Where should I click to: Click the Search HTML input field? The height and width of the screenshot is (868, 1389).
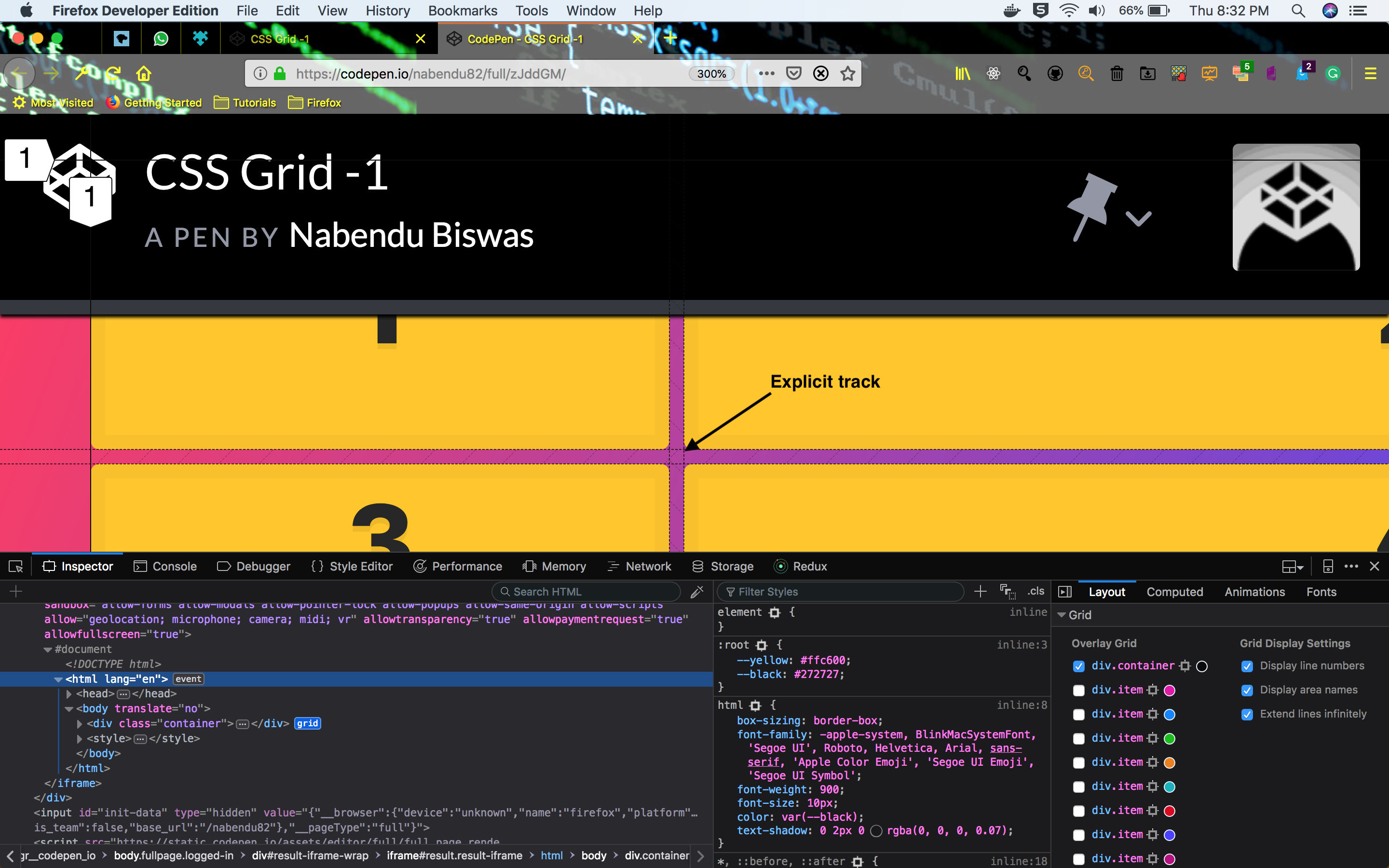pos(586,591)
